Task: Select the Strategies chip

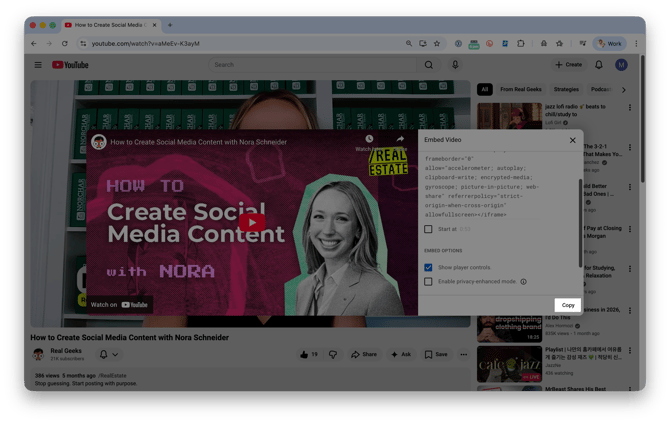Action: click(566, 89)
